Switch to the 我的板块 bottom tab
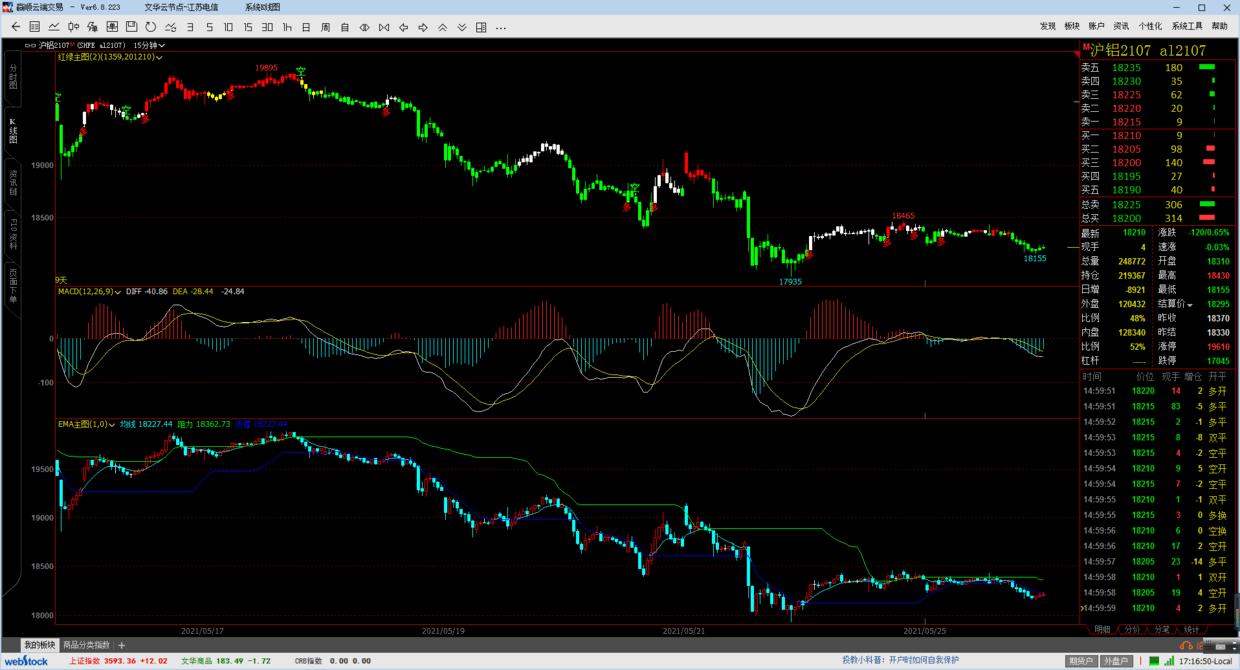Image resolution: width=1240 pixels, height=670 pixels. (x=40, y=645)
